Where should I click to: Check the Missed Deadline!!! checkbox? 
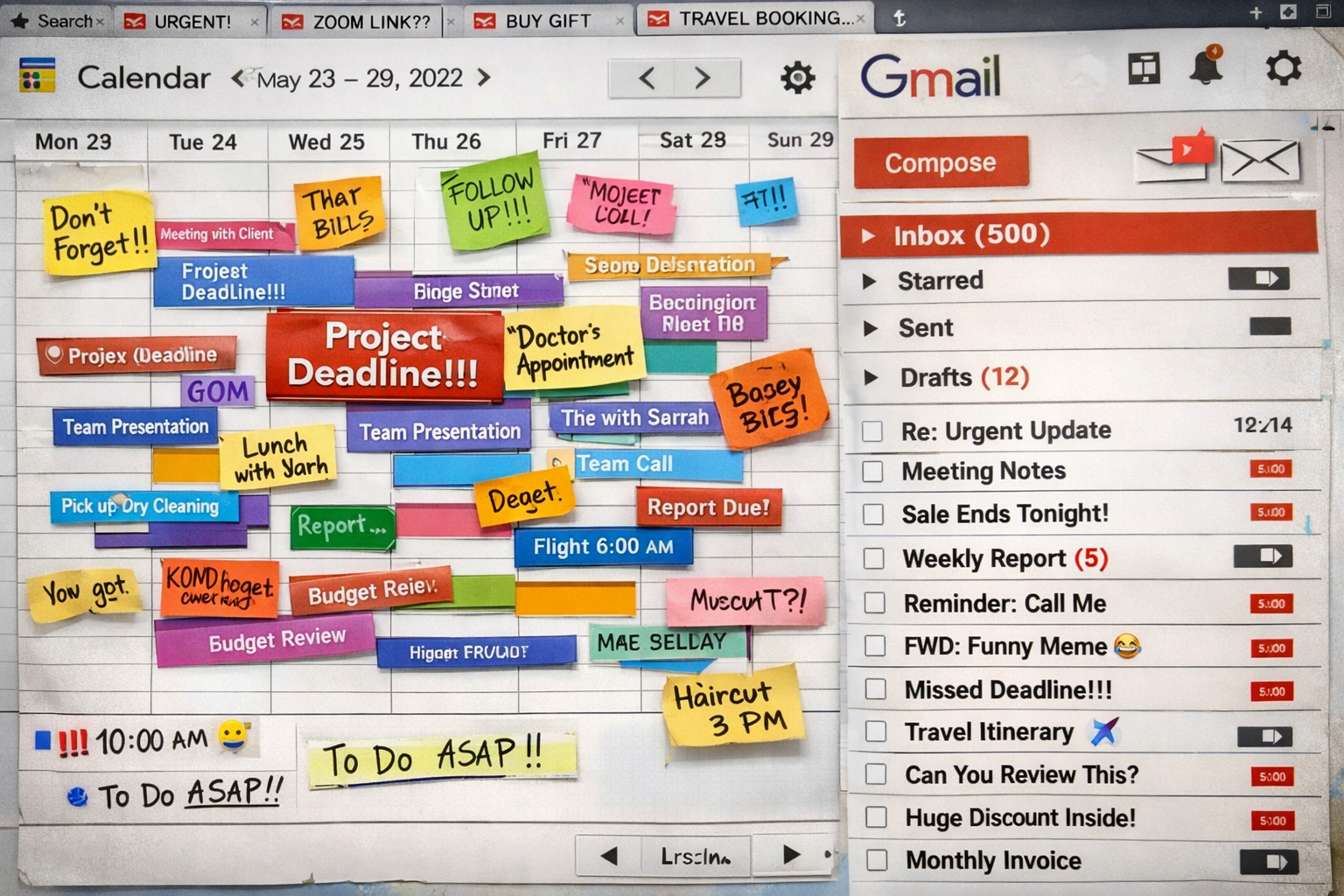click(x=876, y=689)
